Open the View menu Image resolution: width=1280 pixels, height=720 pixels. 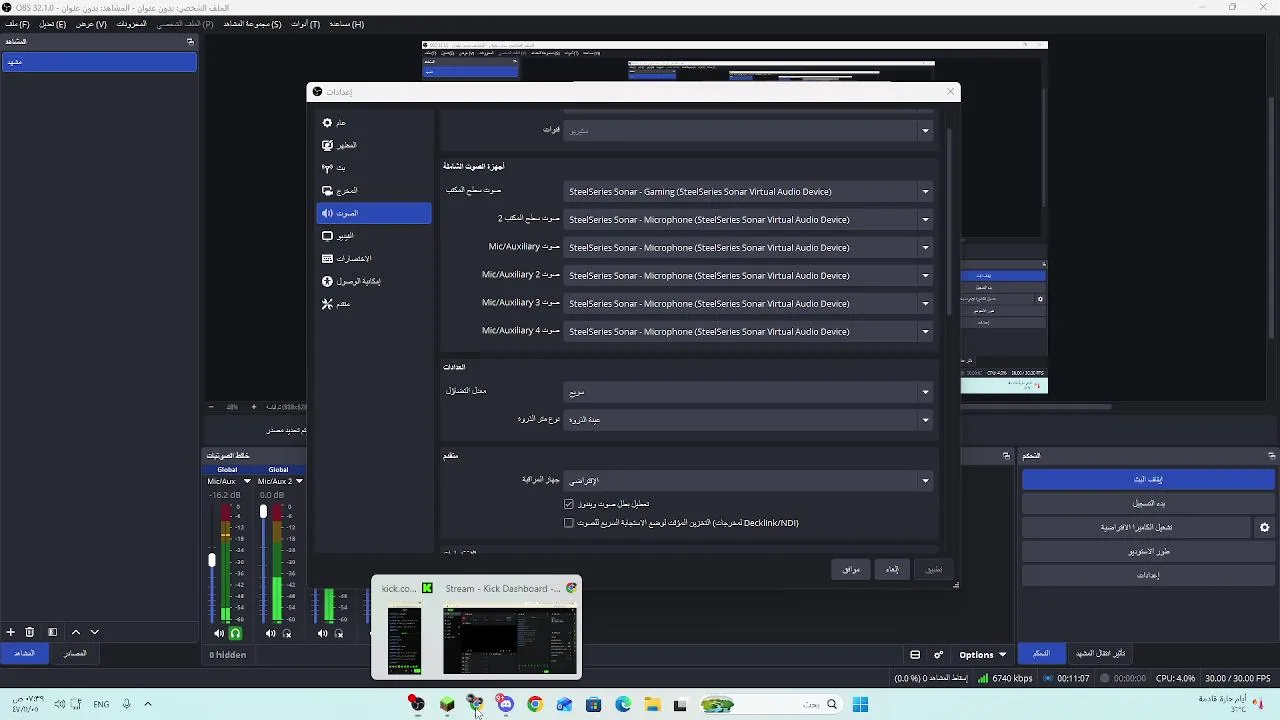(91, 24)
